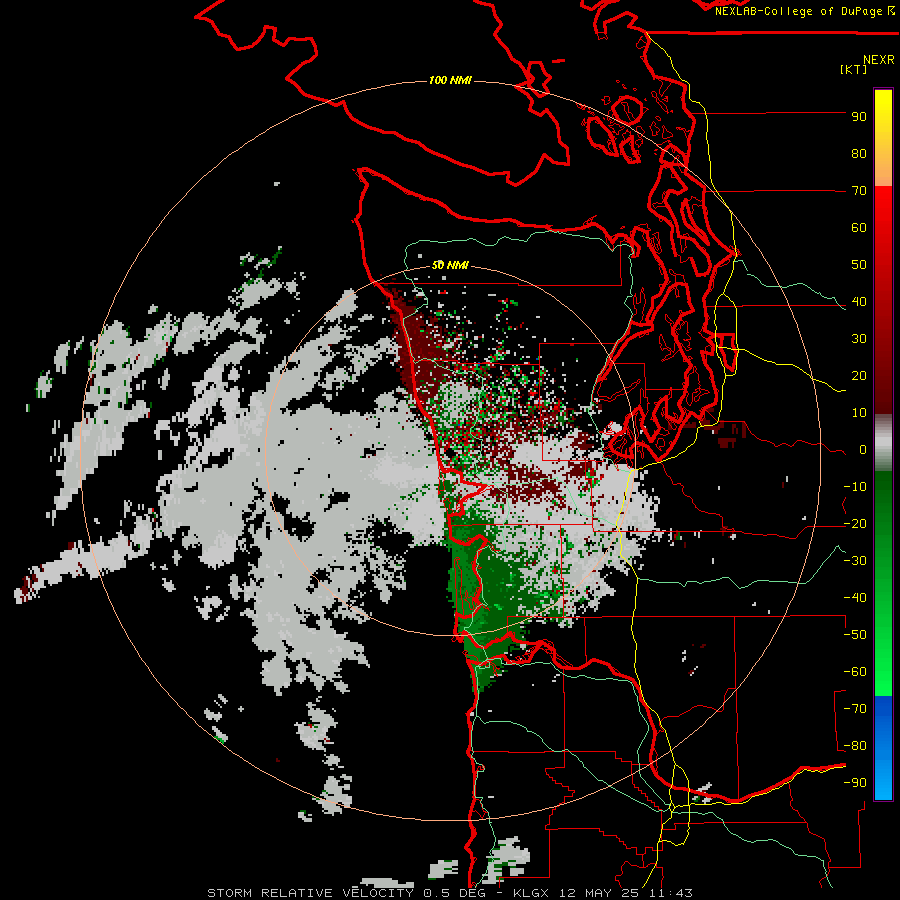
Task: Click the 20 value on velocity legend
Action: [x=859, y=376]
